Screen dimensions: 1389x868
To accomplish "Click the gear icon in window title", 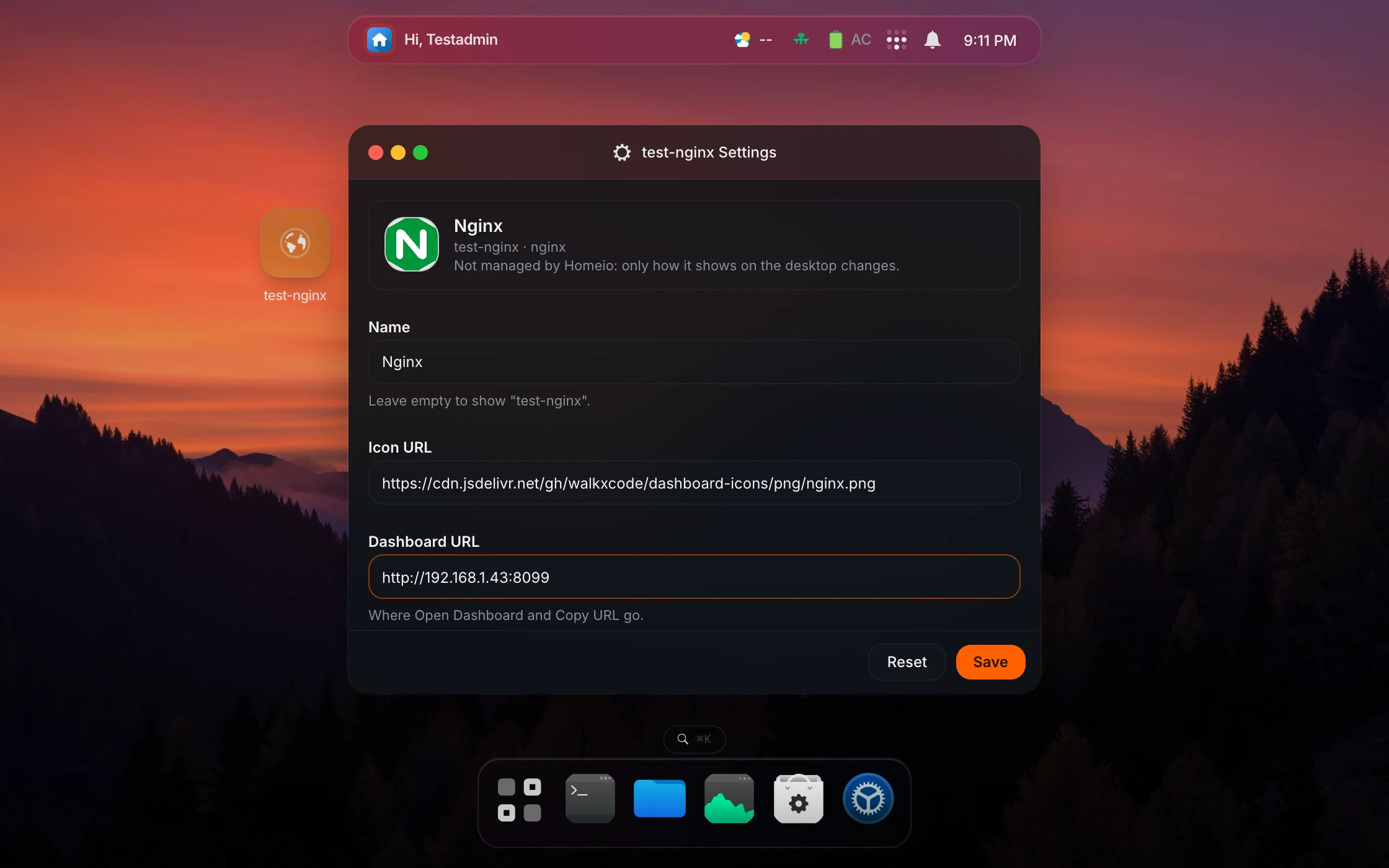I will (x=621, y=153).
